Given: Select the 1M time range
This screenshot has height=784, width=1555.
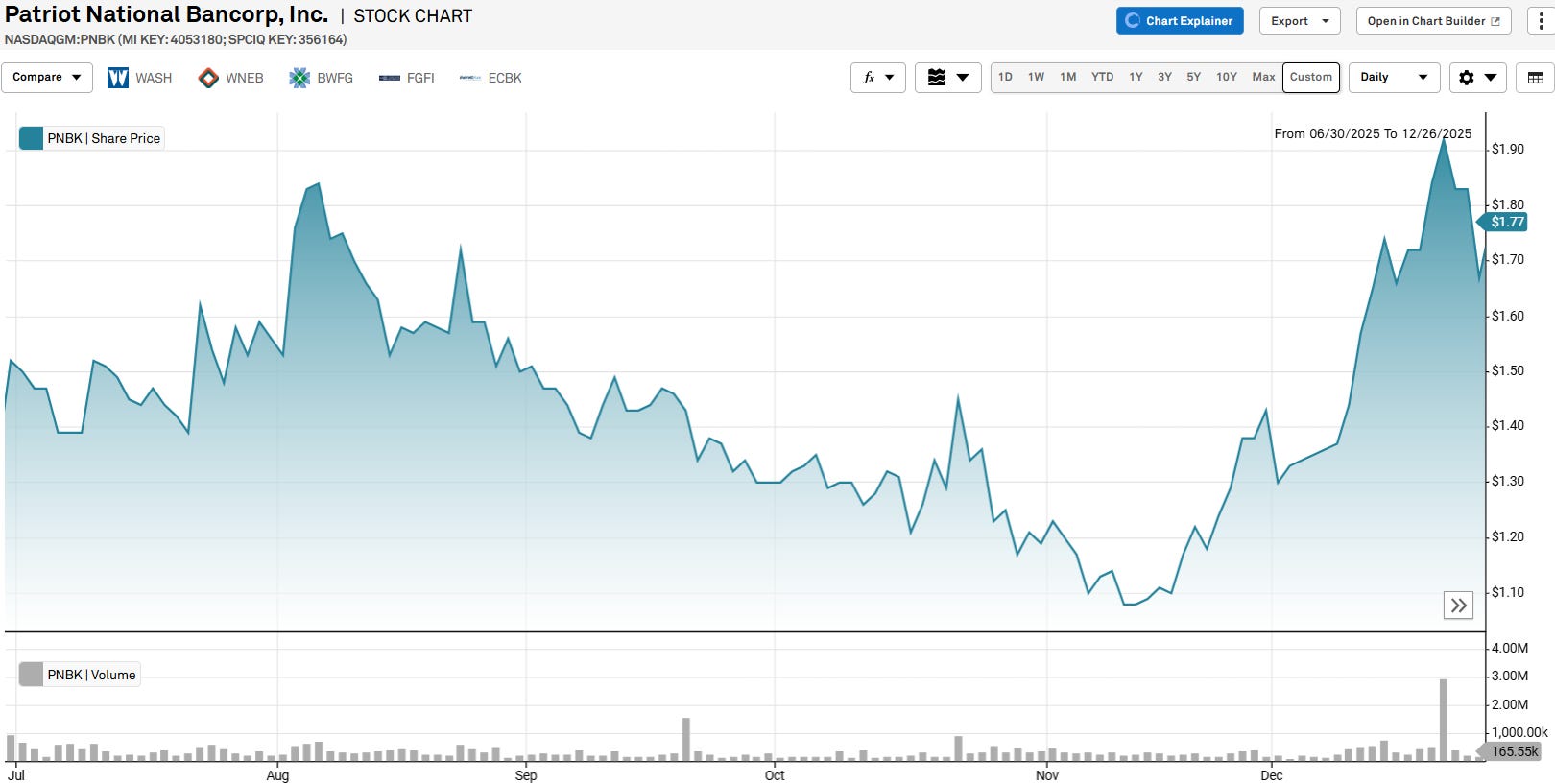Looking at the screenshot, I should [x=1068, y=77].
